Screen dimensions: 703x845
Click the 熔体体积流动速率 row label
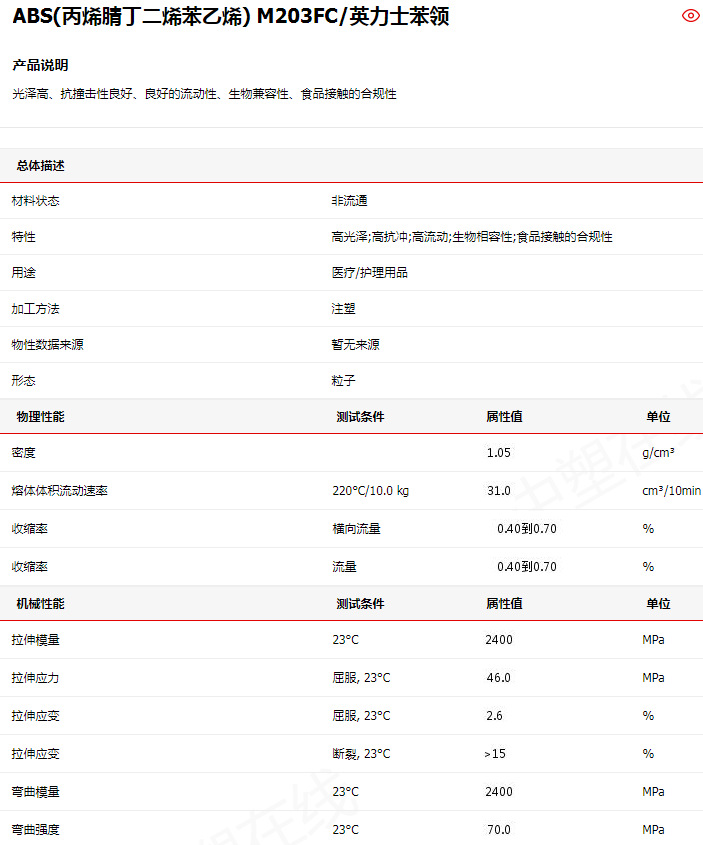(x=60, y=491)
